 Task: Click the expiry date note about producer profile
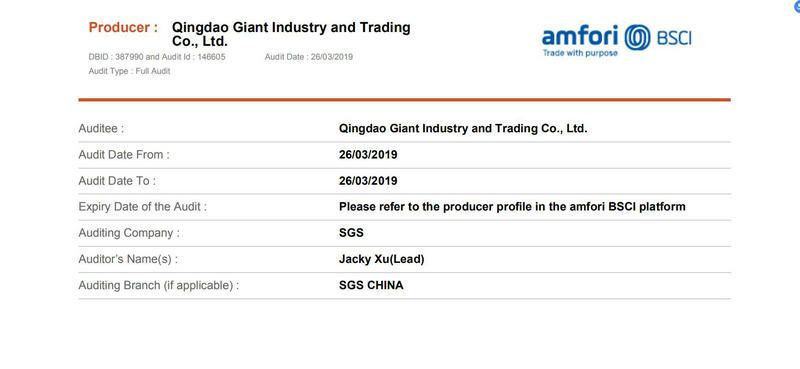coord(512,207)
